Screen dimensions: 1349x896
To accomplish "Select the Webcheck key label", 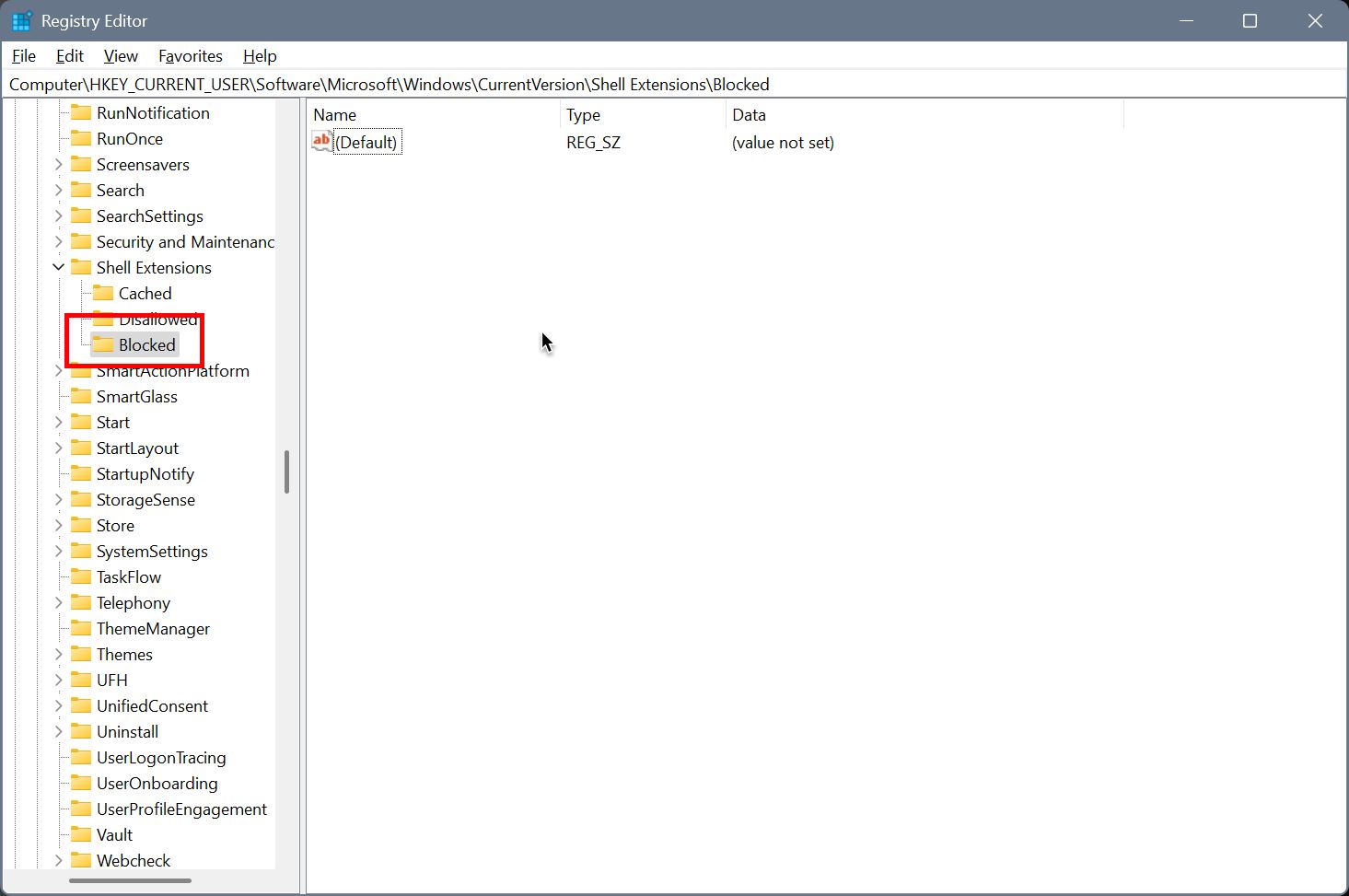I will (x=134, y=861).
